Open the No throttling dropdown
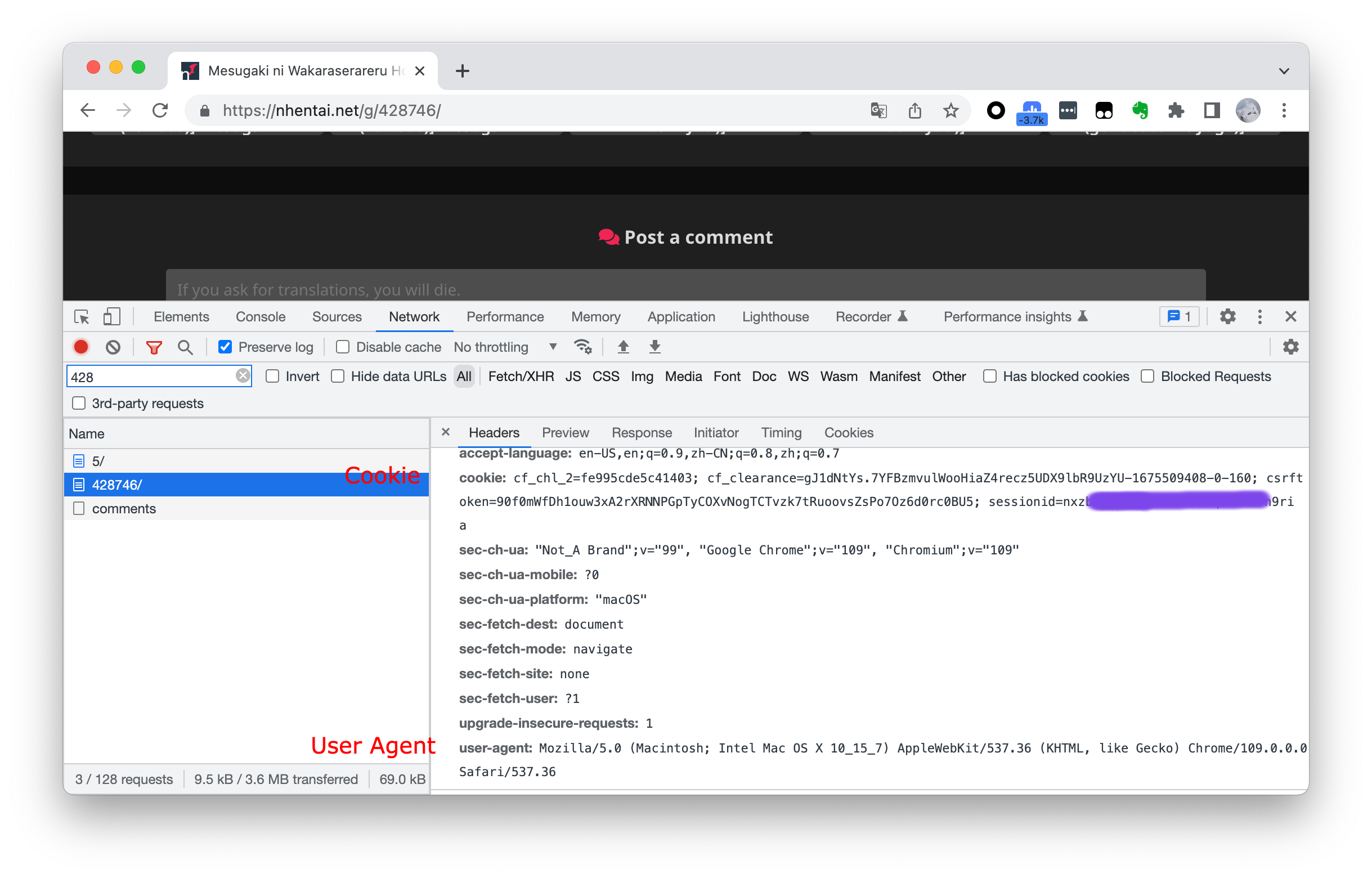Viewport: 1372px width, 878px height. click(504, 347)
